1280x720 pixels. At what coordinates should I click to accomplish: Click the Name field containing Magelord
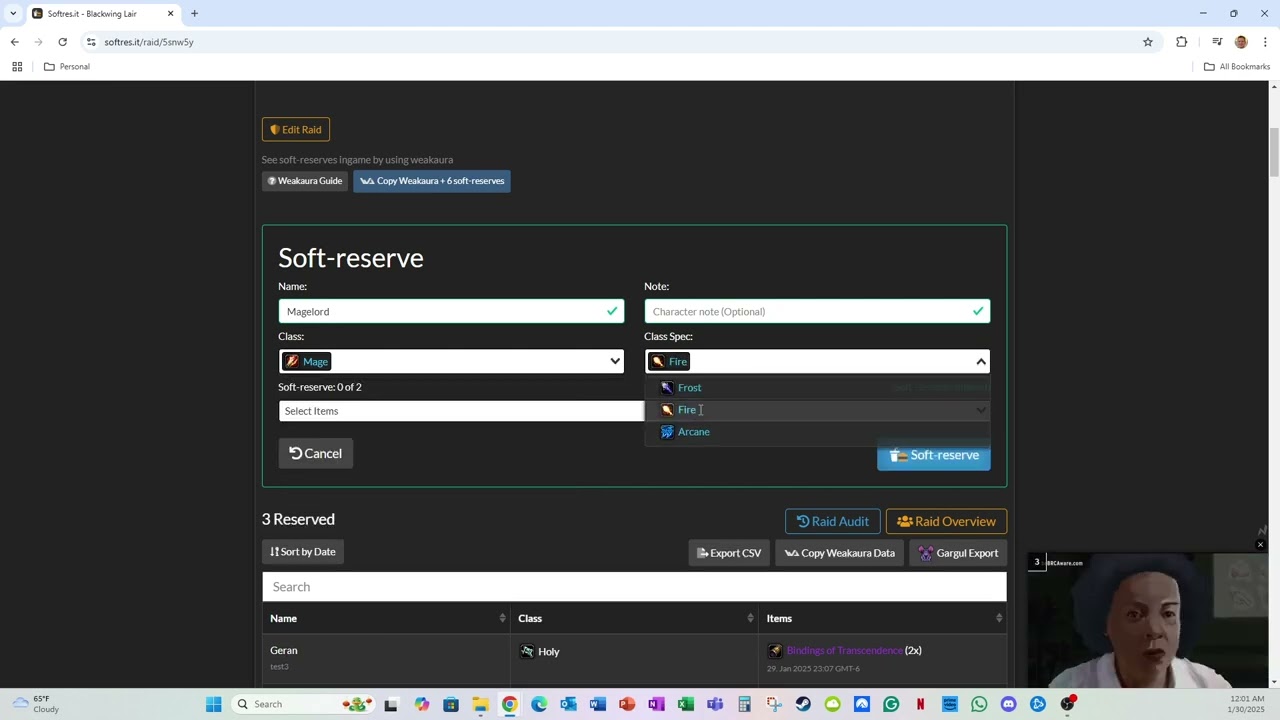(451, 311)
